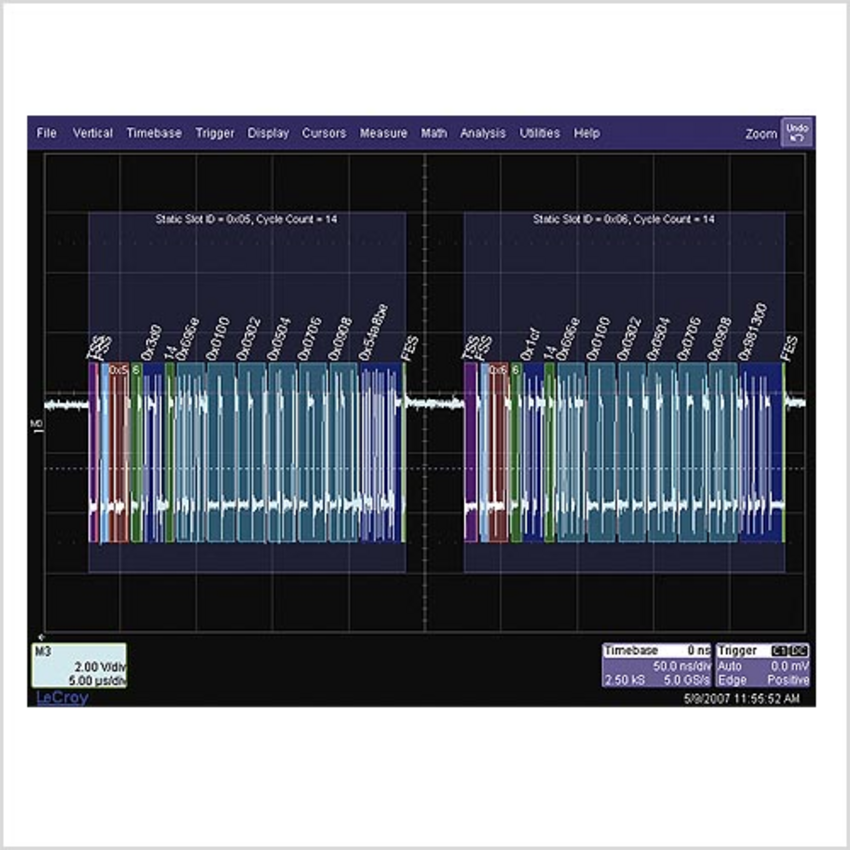850x850 pixels.
Task: Open the Trigger menu
Action: pyautogui.click(x=215, y=133)
